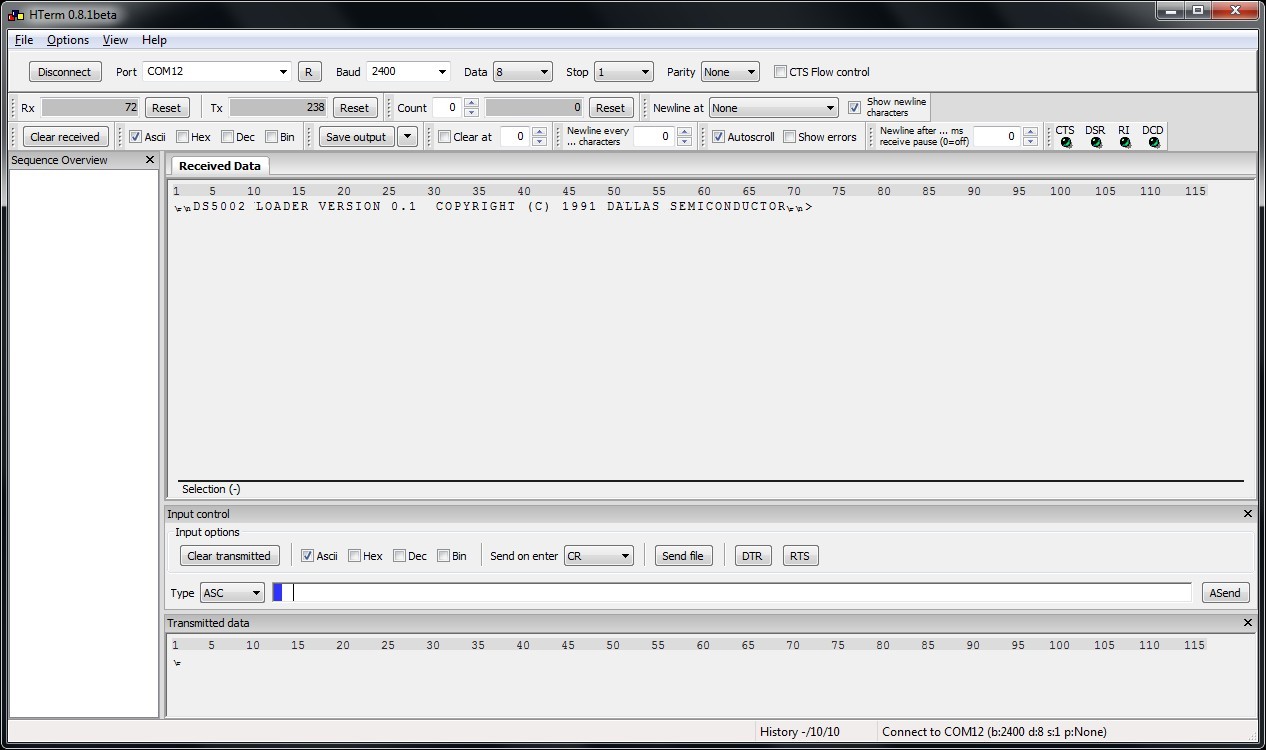This screenshot has width=1266, height=750.
Task: Enable Hex display for received data
Action: pyautogui.click(x=183, y=137)
